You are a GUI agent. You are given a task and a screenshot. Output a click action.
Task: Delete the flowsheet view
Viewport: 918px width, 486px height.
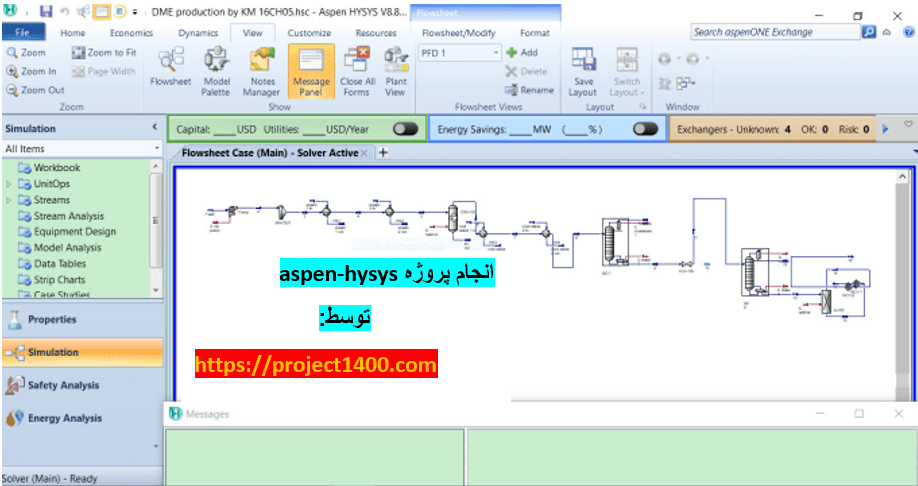click(x=526, y=71)
